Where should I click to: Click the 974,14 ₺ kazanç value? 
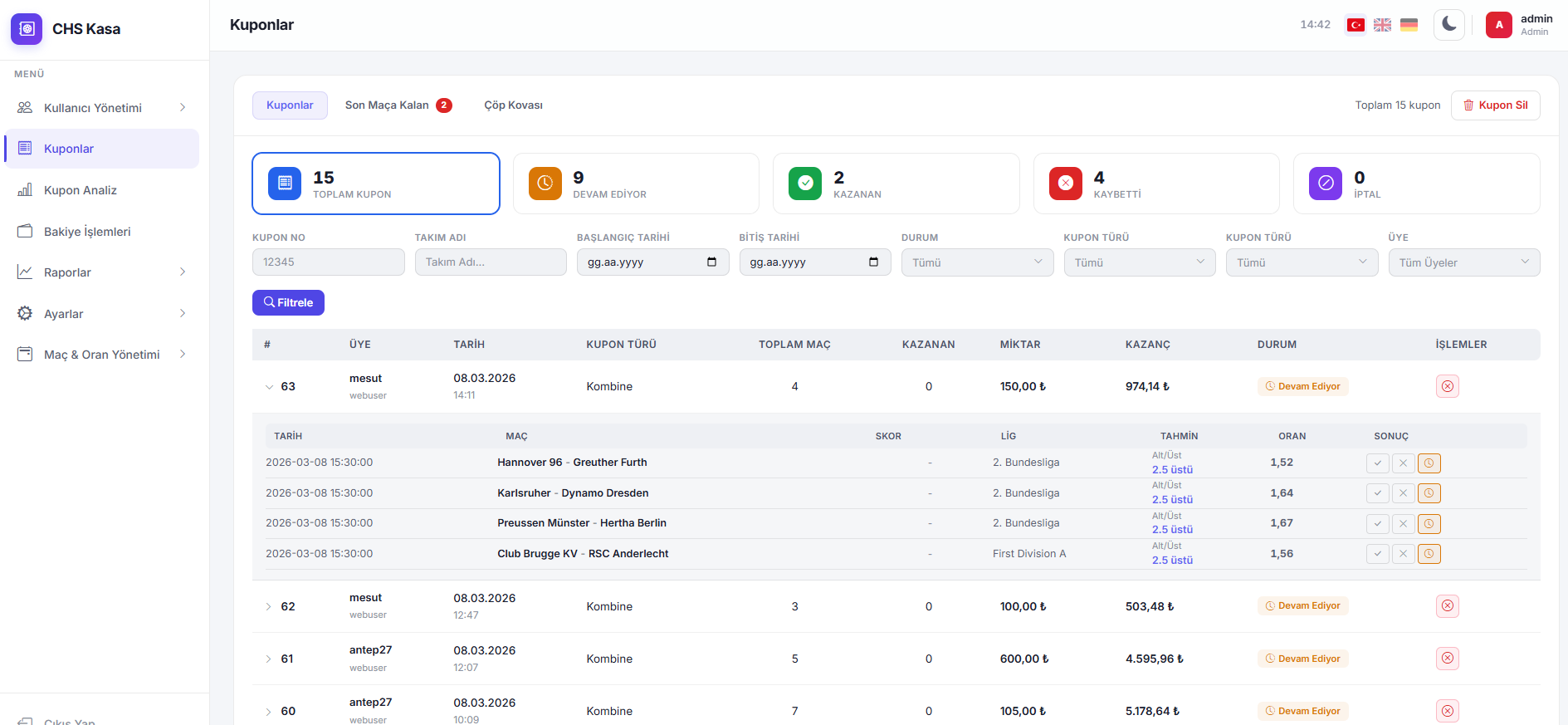pyautogui.click(x=1147, y=386)
